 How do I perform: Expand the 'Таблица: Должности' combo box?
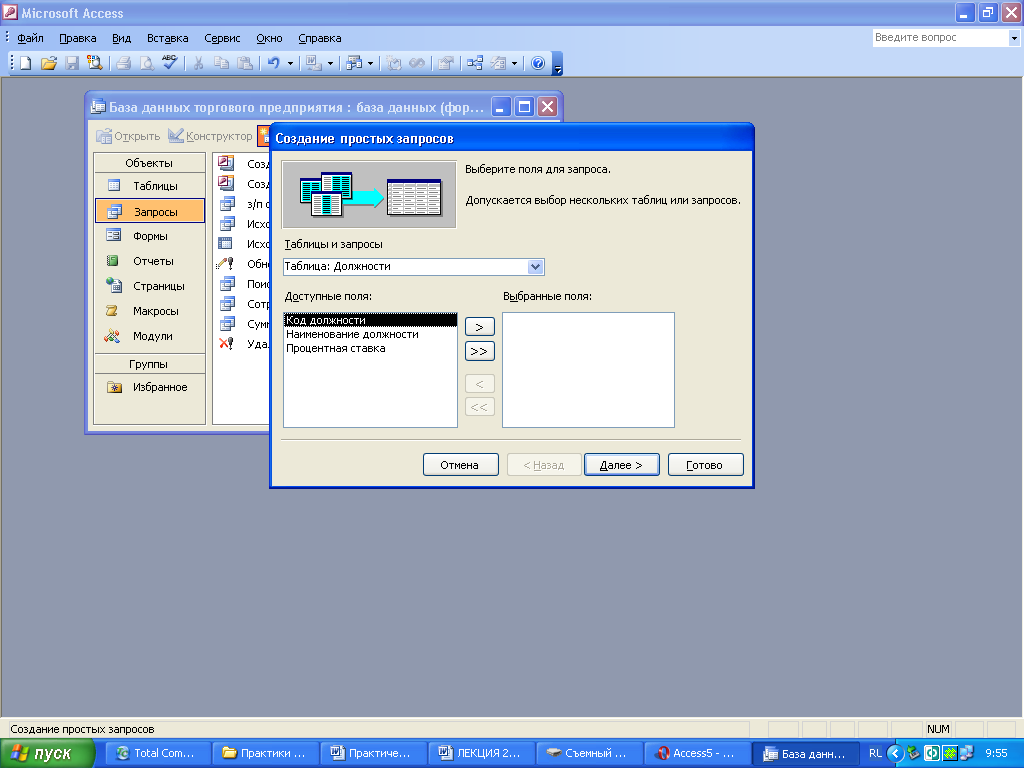coord(536,266)
